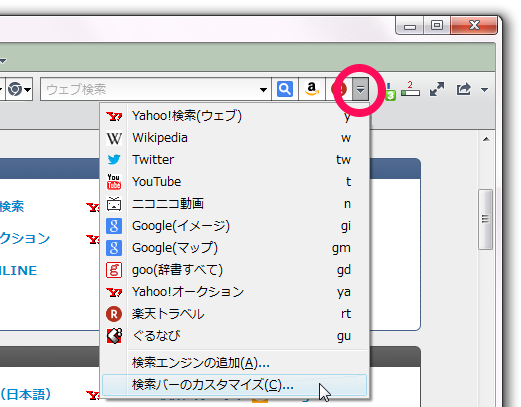
Task: Open the dropdown arrow beside share icon
Action: point(484,90)
